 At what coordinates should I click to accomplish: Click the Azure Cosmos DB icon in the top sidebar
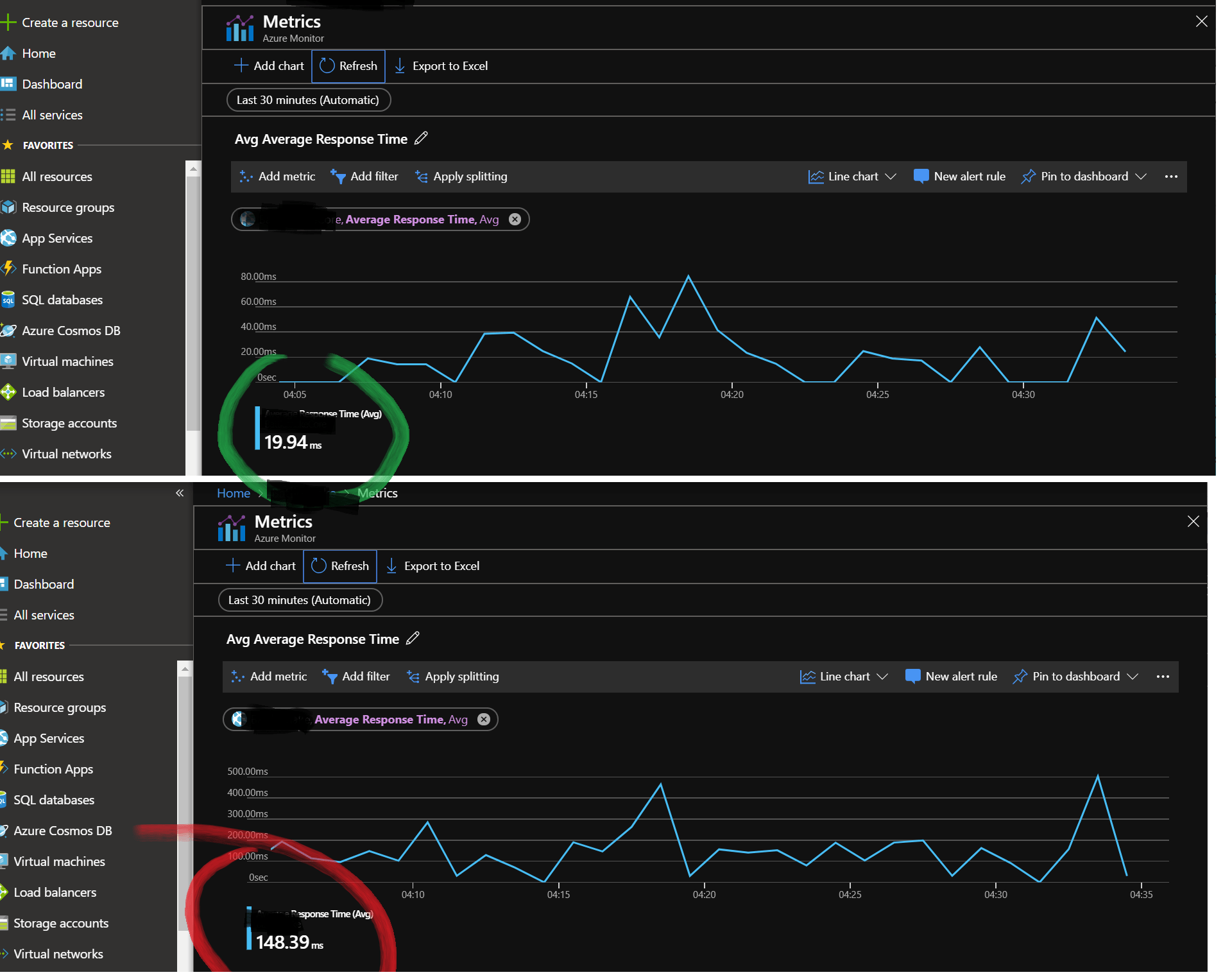click(x=8, y=331)
